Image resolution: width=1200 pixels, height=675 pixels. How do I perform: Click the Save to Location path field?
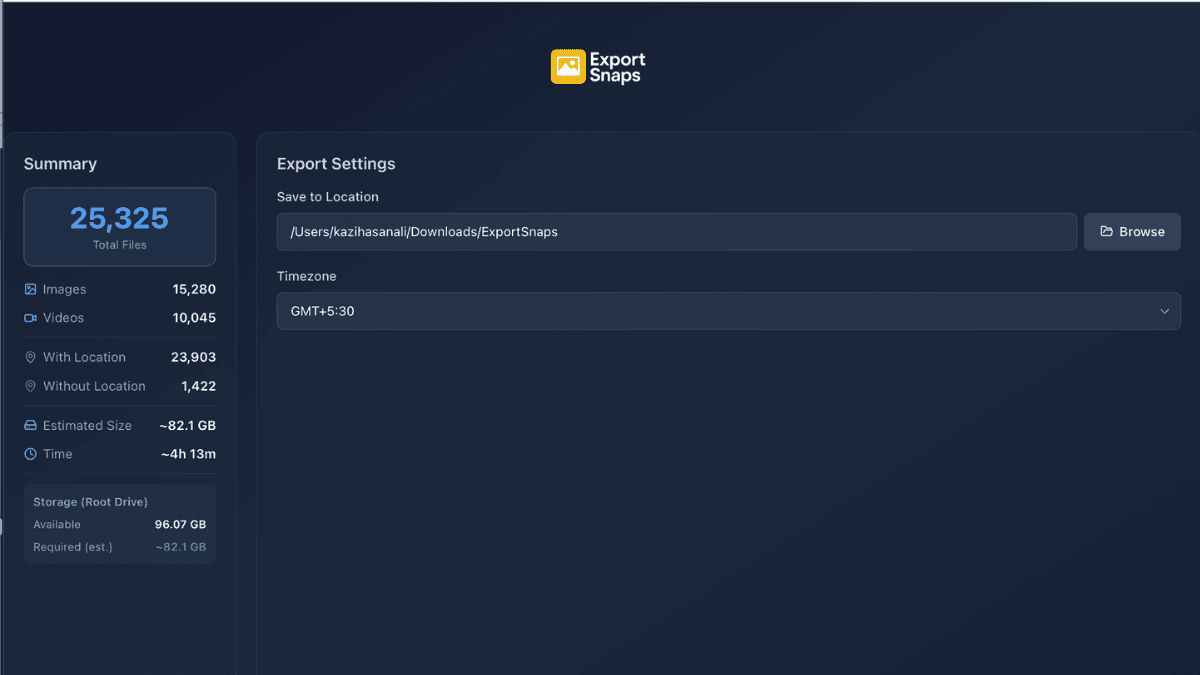coord(676,232)
